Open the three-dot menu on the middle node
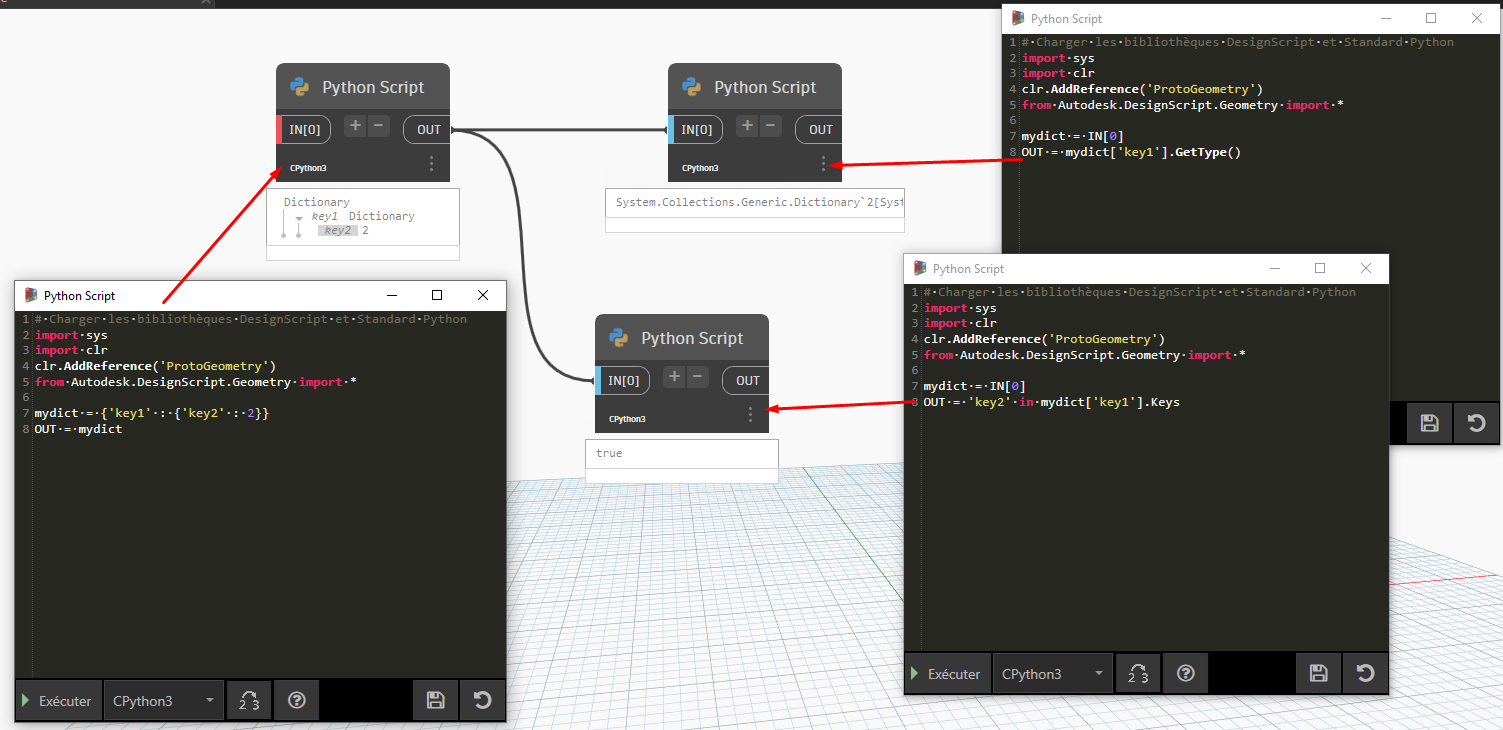Viewport: 1503px width, 730px height. point(823,163)
